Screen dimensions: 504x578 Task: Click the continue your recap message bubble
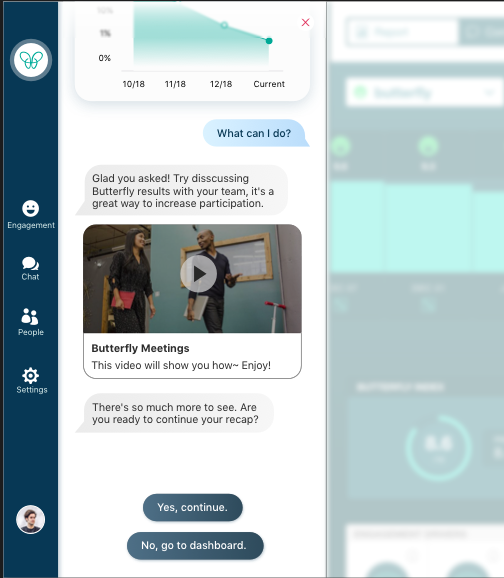[x=175, y=413]
